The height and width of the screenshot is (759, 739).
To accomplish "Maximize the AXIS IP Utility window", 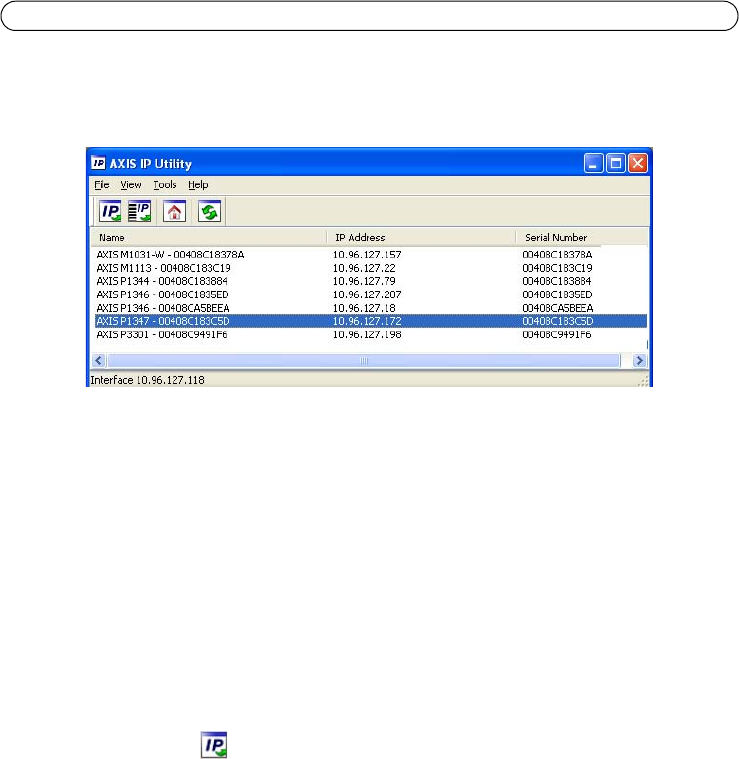I will tap(616, 163).
